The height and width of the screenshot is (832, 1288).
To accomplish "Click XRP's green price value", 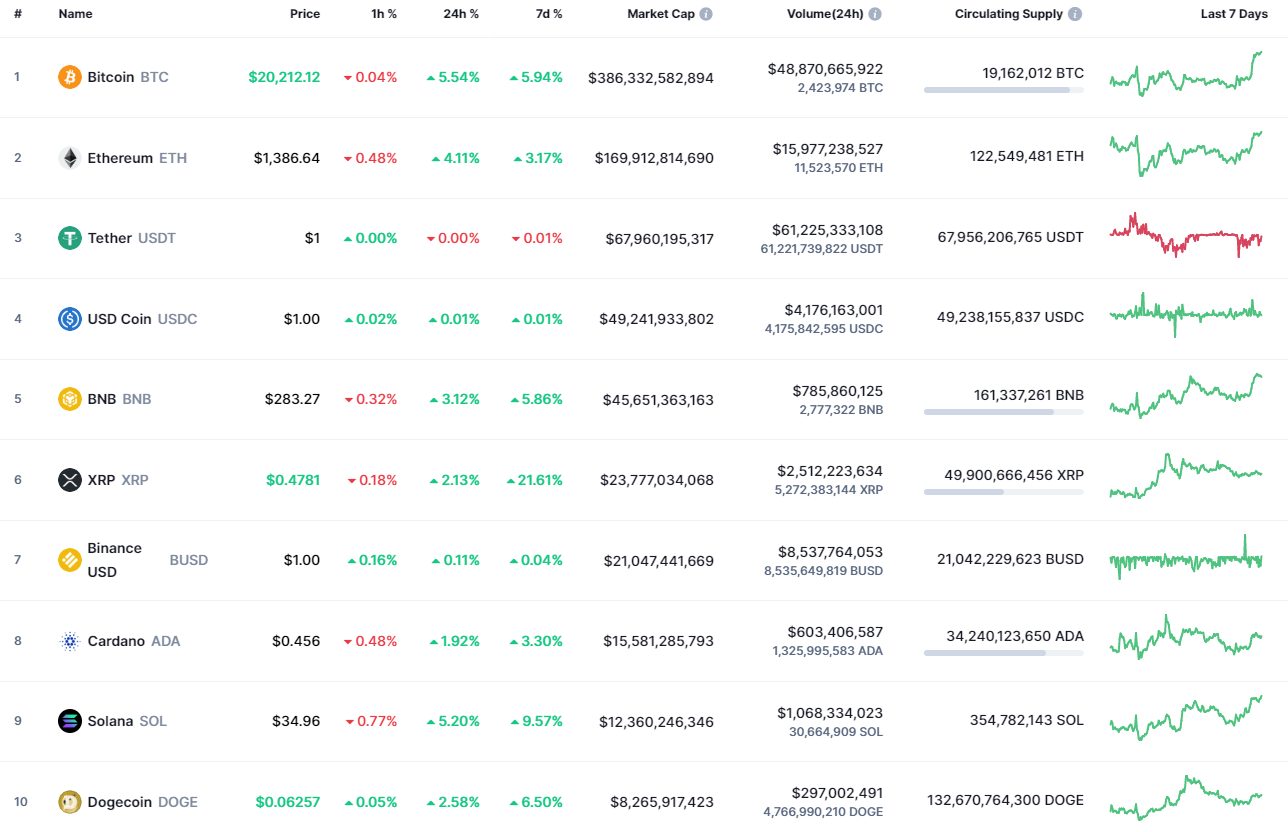I will (294, 480).
